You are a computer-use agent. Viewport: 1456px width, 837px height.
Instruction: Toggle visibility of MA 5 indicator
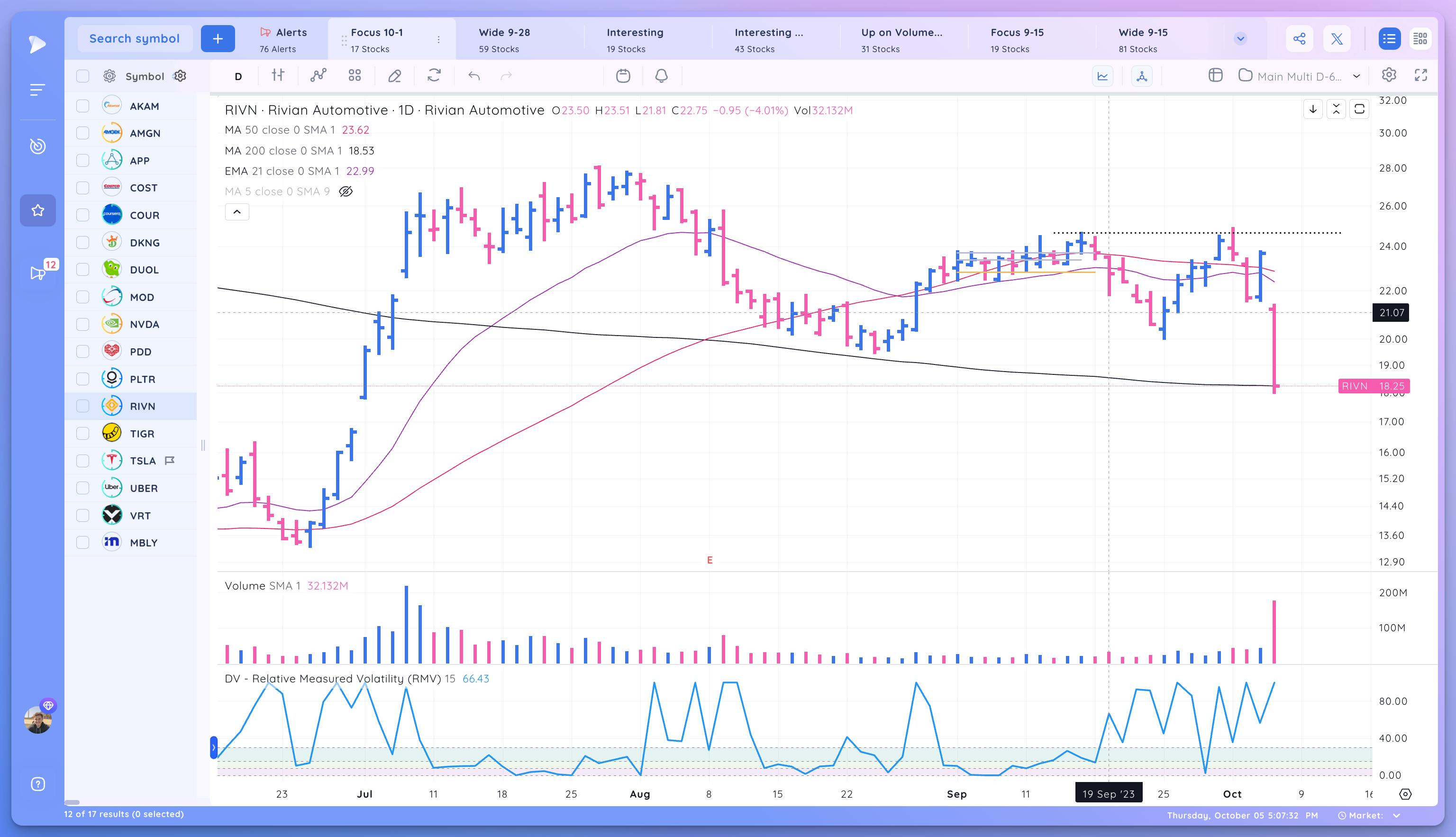click(346, 191)
